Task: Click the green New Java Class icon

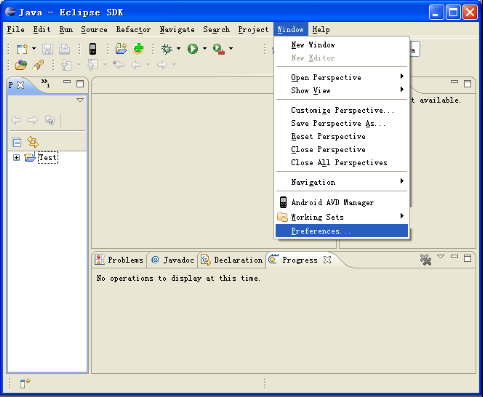Action: pyautogui.click(x=138, y=49)
